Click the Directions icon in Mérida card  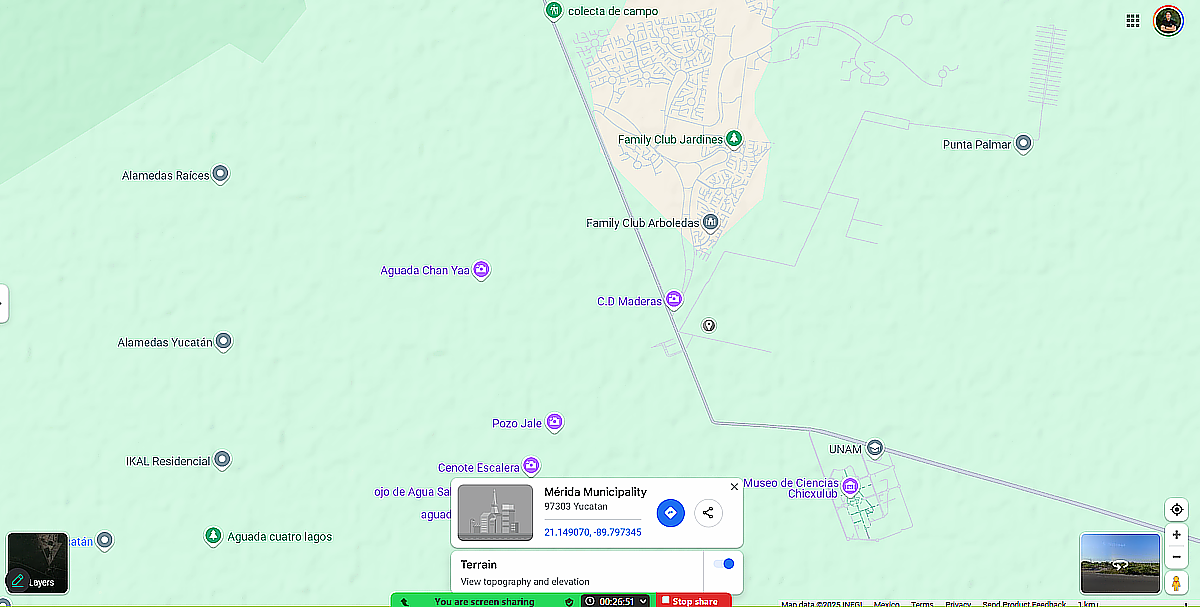point(671,513)
